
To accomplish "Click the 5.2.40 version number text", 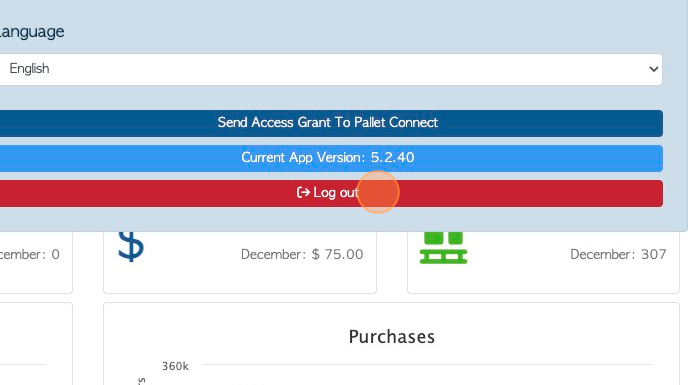I will [x=392, y=158].
